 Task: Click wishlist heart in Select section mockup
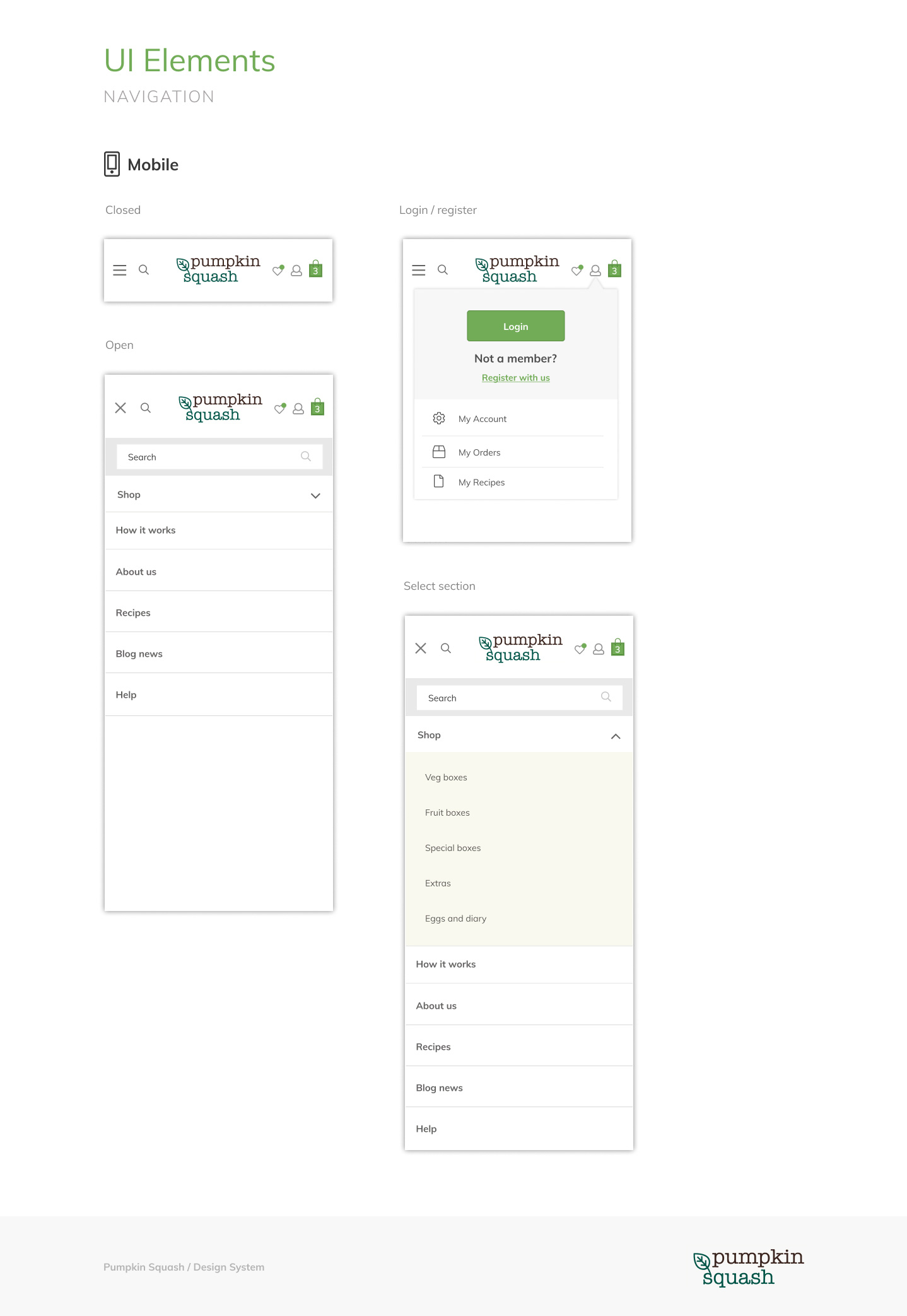coord(580,649)
